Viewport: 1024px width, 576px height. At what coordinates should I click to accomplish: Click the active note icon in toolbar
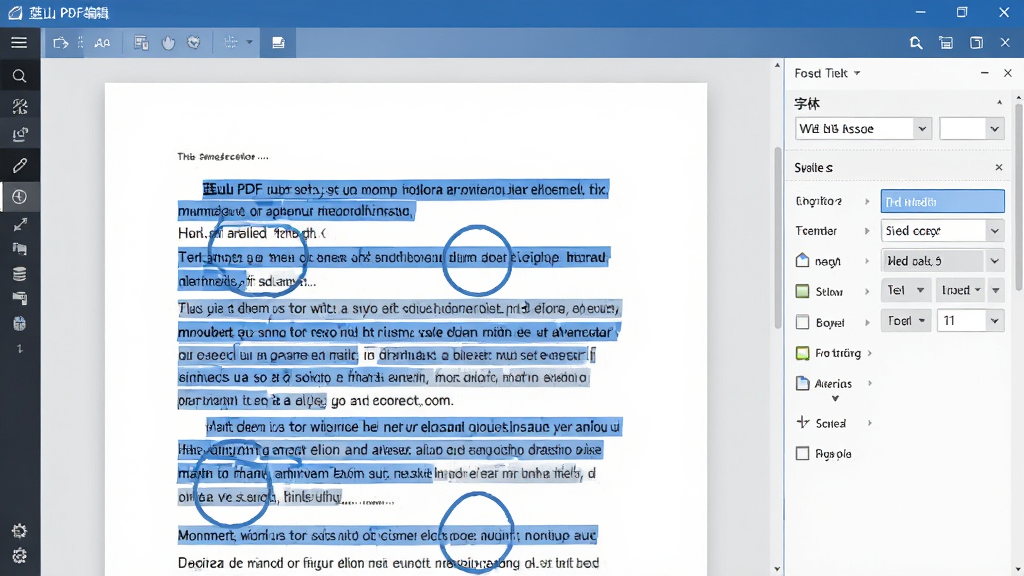pos(278,43)
